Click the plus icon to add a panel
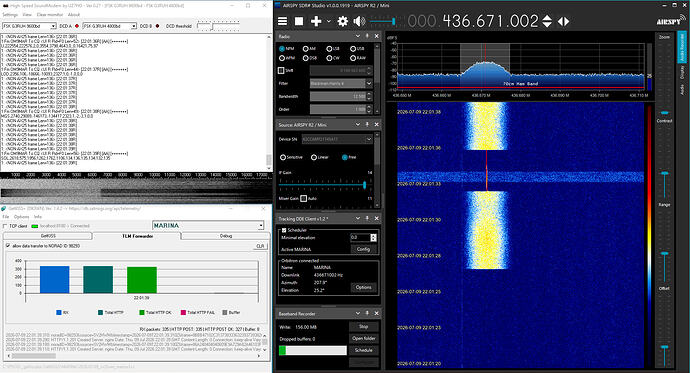The height and width of the screenshot is (373, 690). click(316, 21)
